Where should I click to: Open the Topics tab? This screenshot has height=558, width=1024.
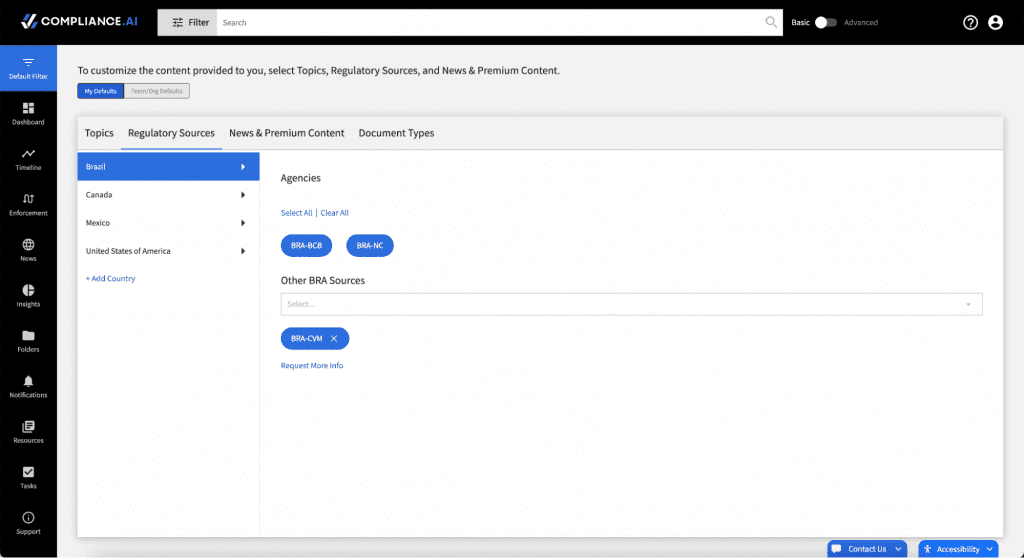point(99,133)
